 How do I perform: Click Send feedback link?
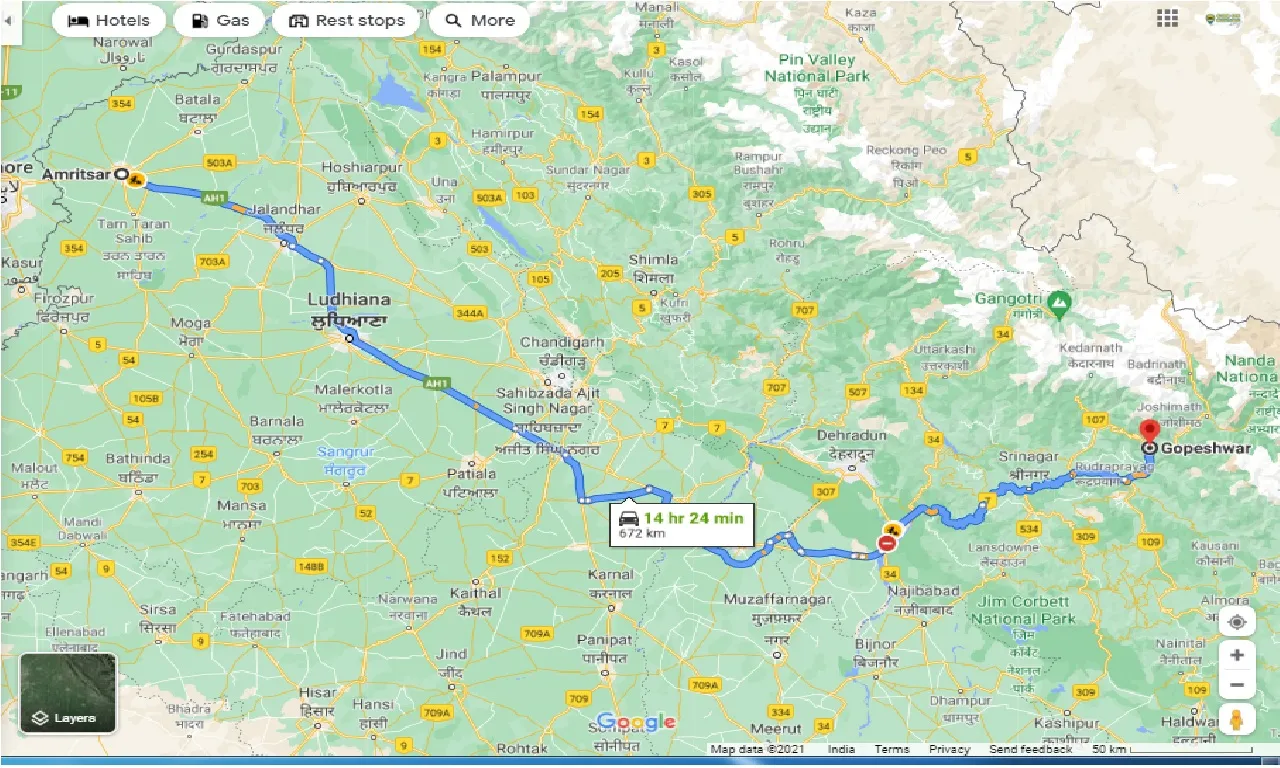(x=1030, y=749)
